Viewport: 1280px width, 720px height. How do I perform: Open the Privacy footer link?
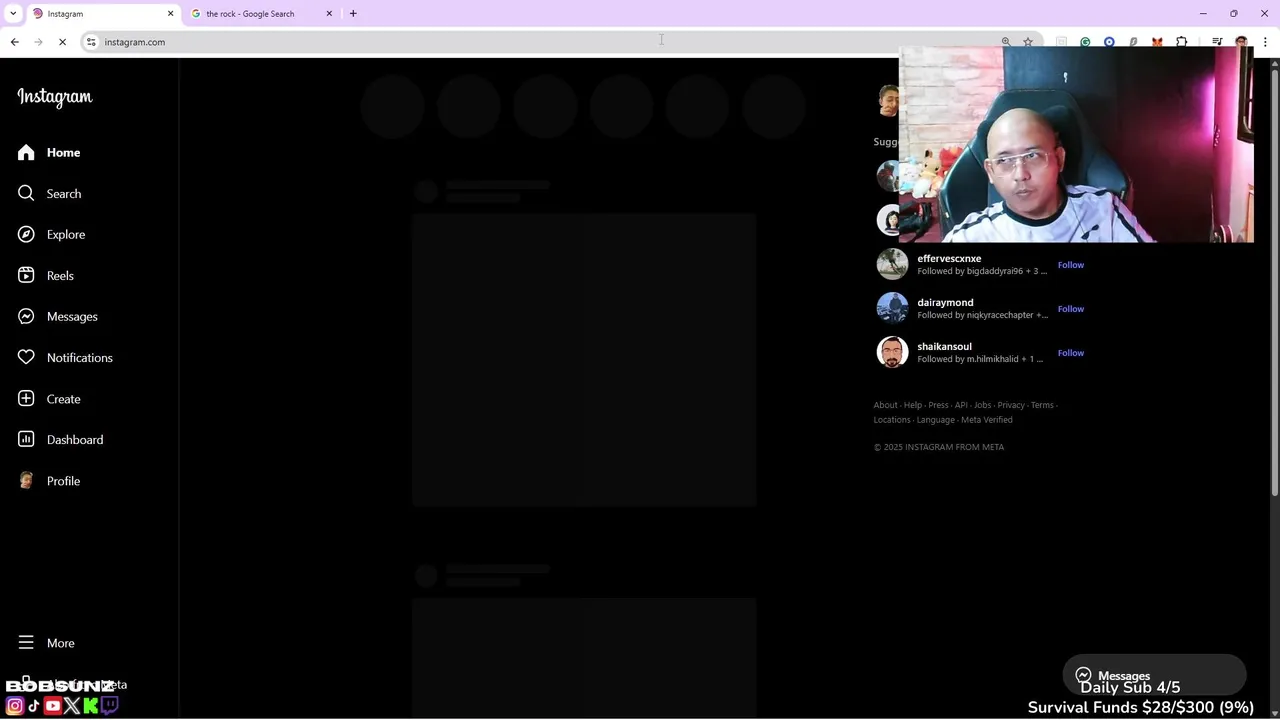click(x=1011, y=405)
